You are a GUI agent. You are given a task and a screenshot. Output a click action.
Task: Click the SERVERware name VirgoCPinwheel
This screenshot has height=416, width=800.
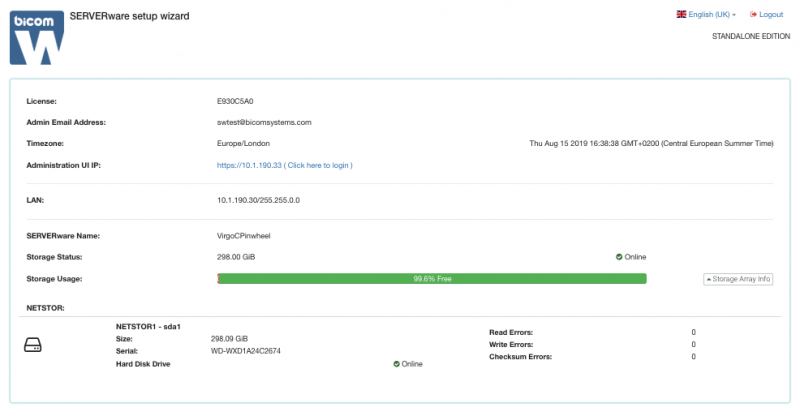(243, 236)
